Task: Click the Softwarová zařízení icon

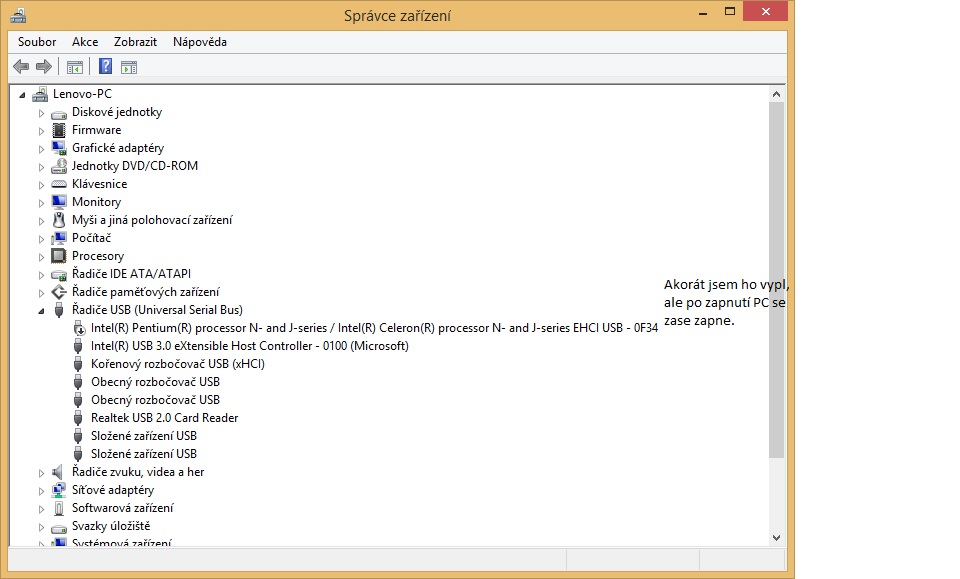Action: click(x=59, y=508)
